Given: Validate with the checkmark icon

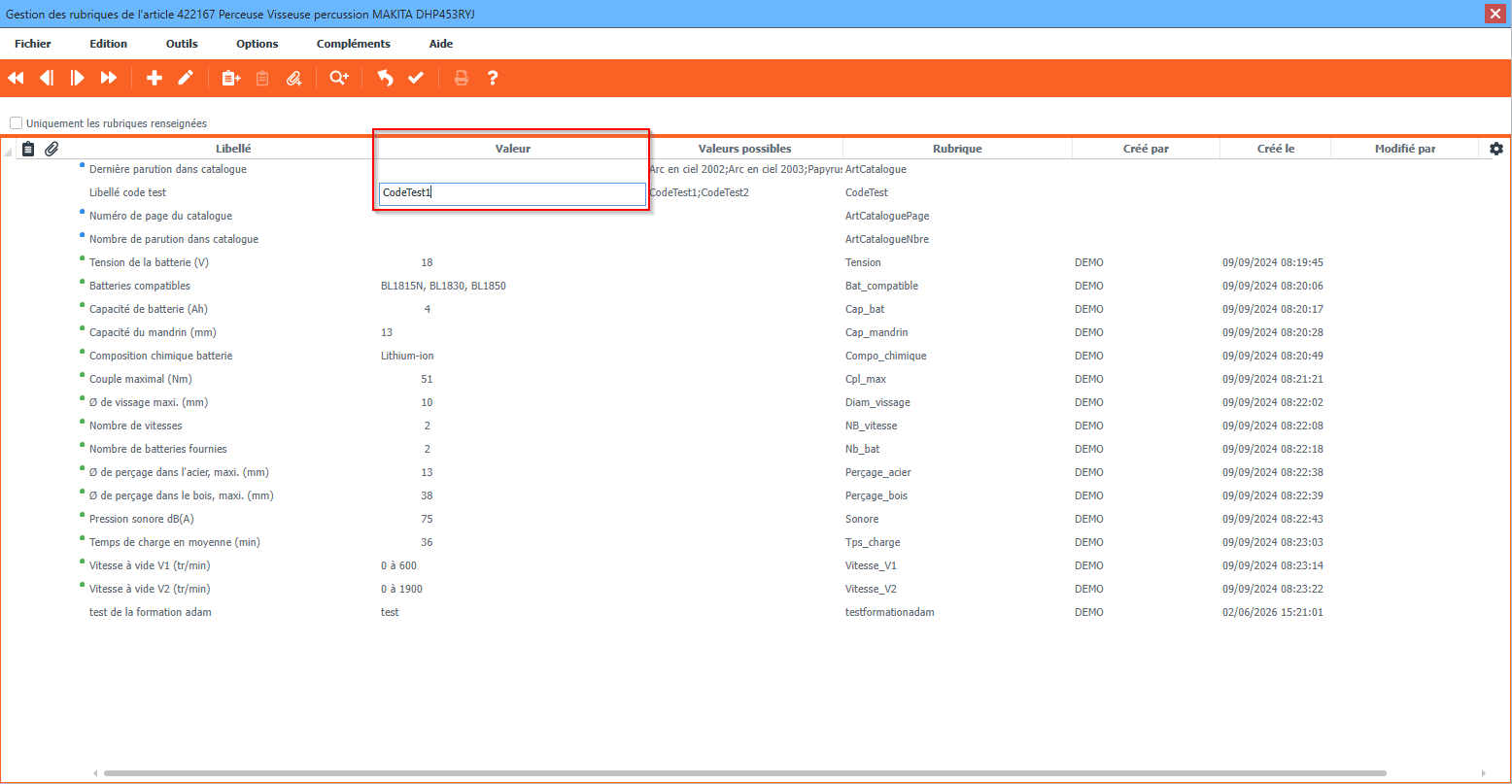Looking at the screenshot, I should [416, 78].
